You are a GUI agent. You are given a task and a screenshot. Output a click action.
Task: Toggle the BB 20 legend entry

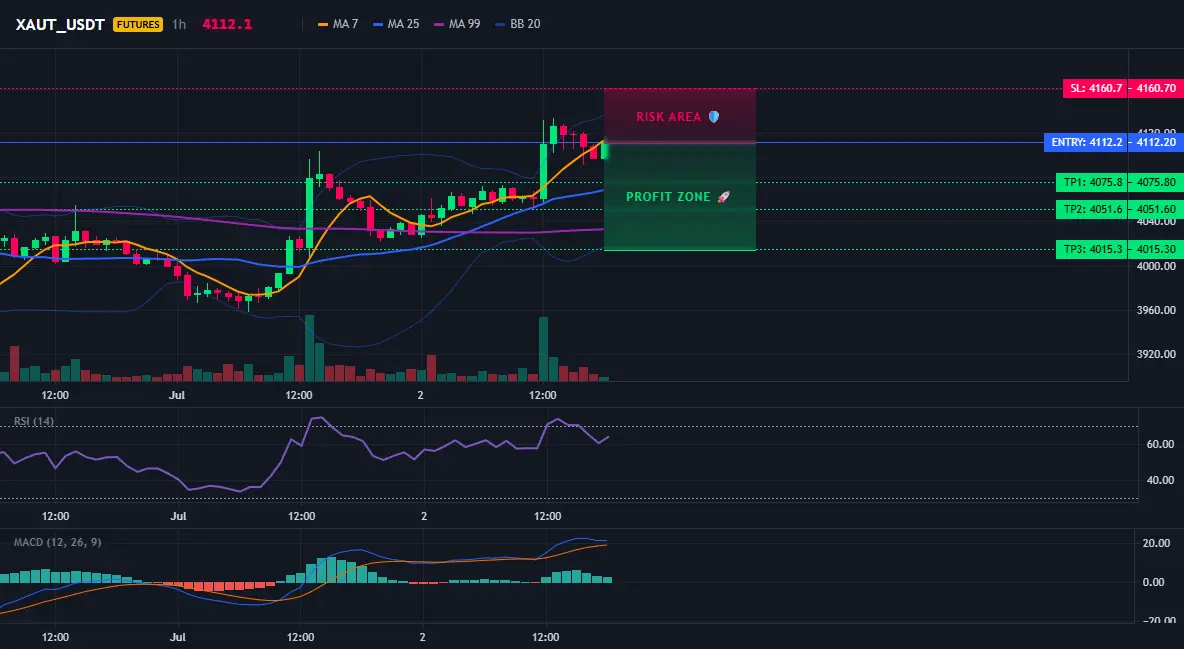click(x=518, y=24)
